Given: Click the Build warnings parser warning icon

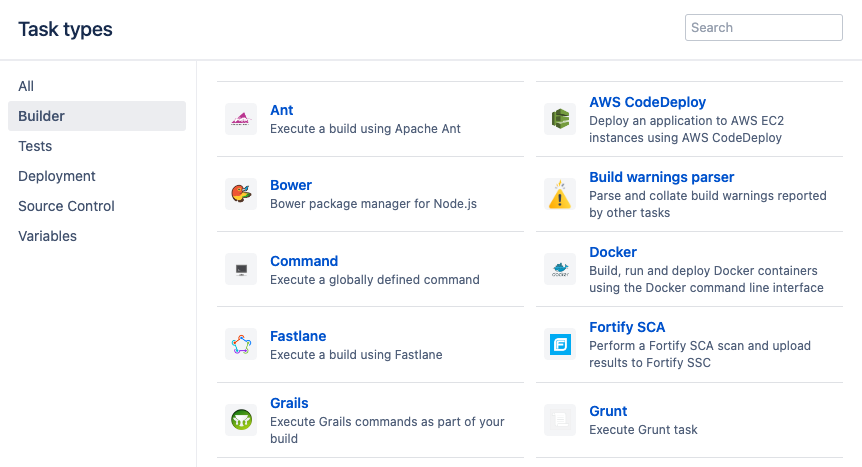Looking at the screenshot, I should [560, 194].
